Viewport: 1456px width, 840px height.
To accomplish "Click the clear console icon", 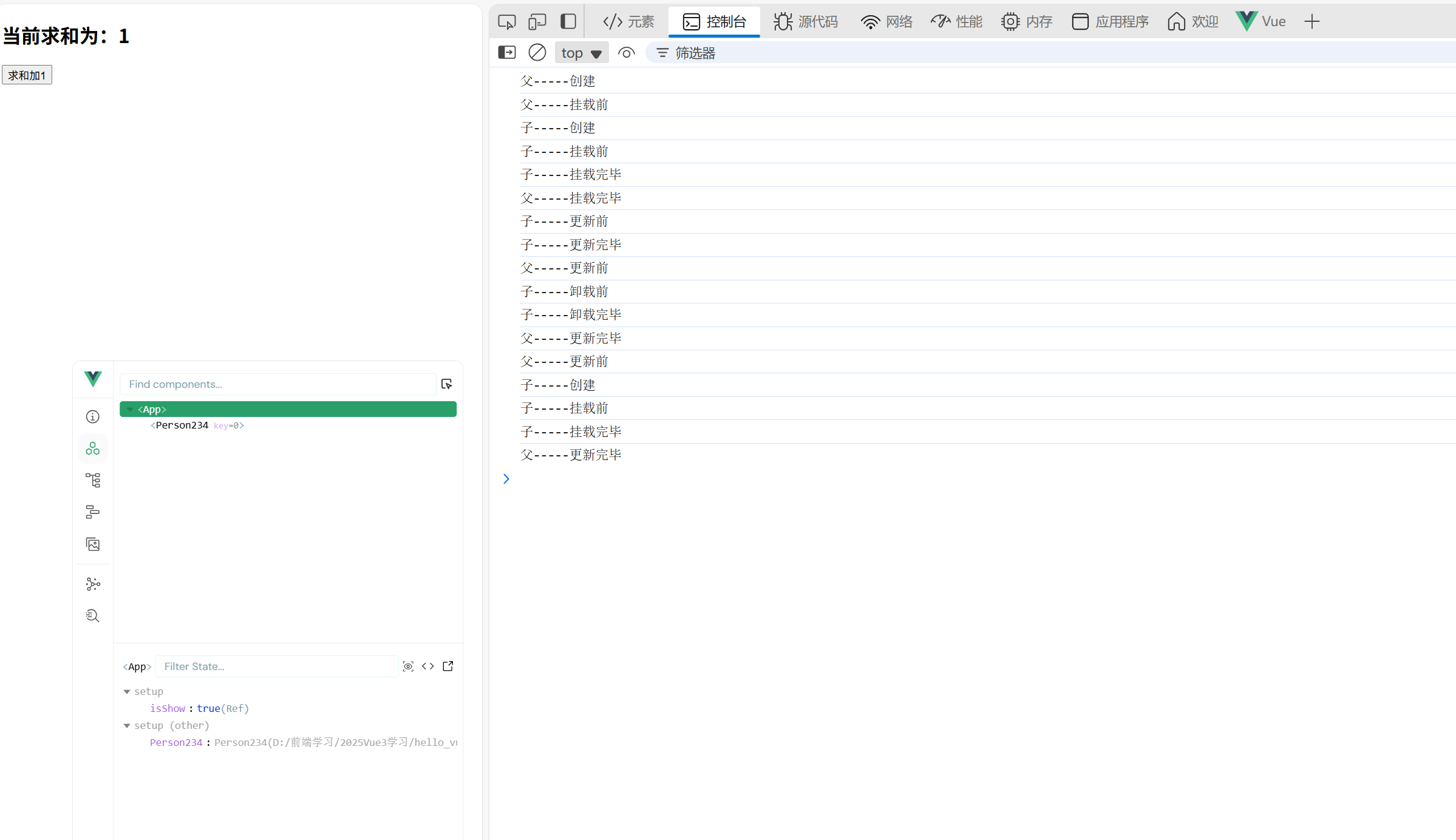I will click(x=537, y=53).
